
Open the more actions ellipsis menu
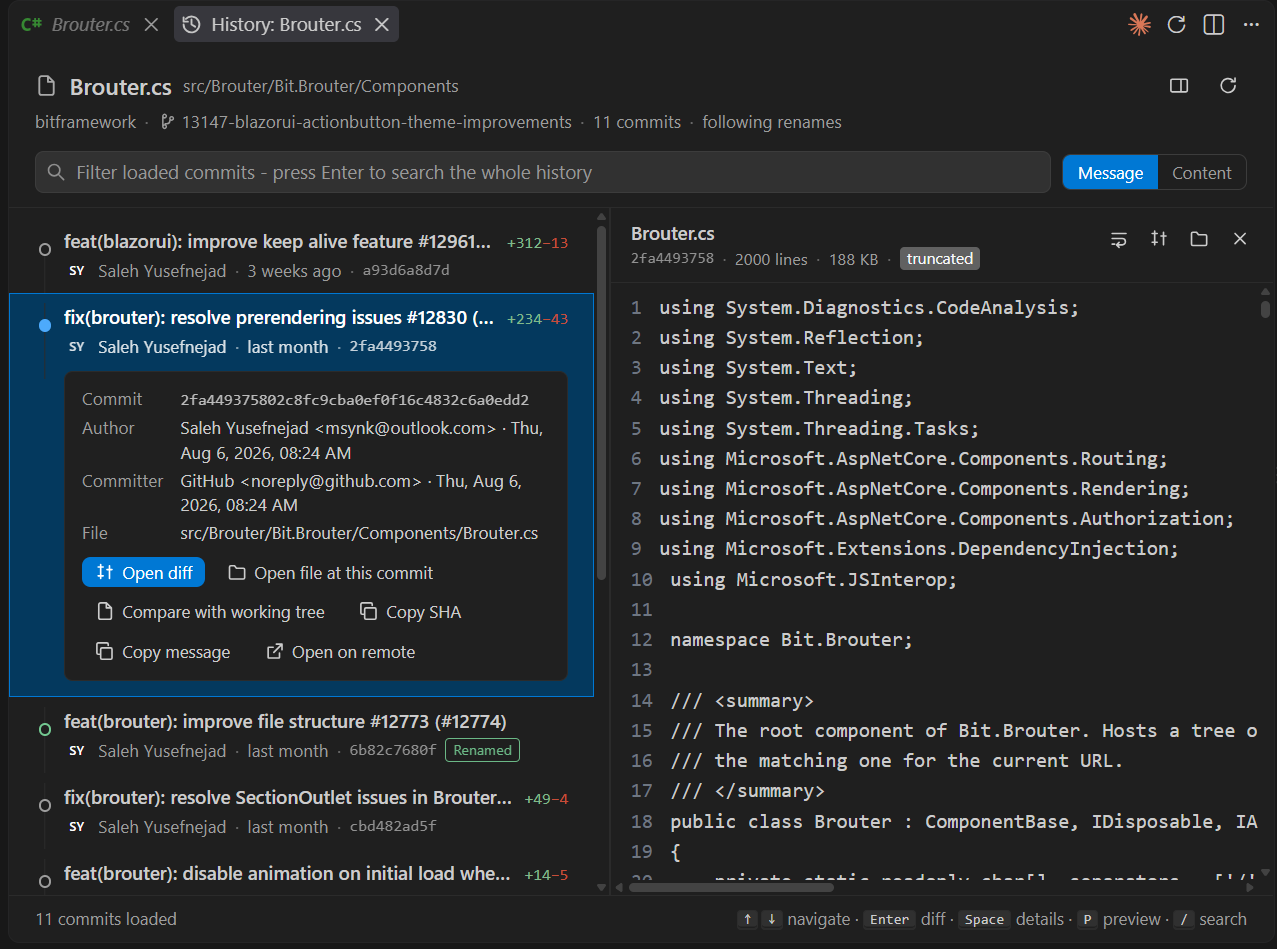point(1251,25)
